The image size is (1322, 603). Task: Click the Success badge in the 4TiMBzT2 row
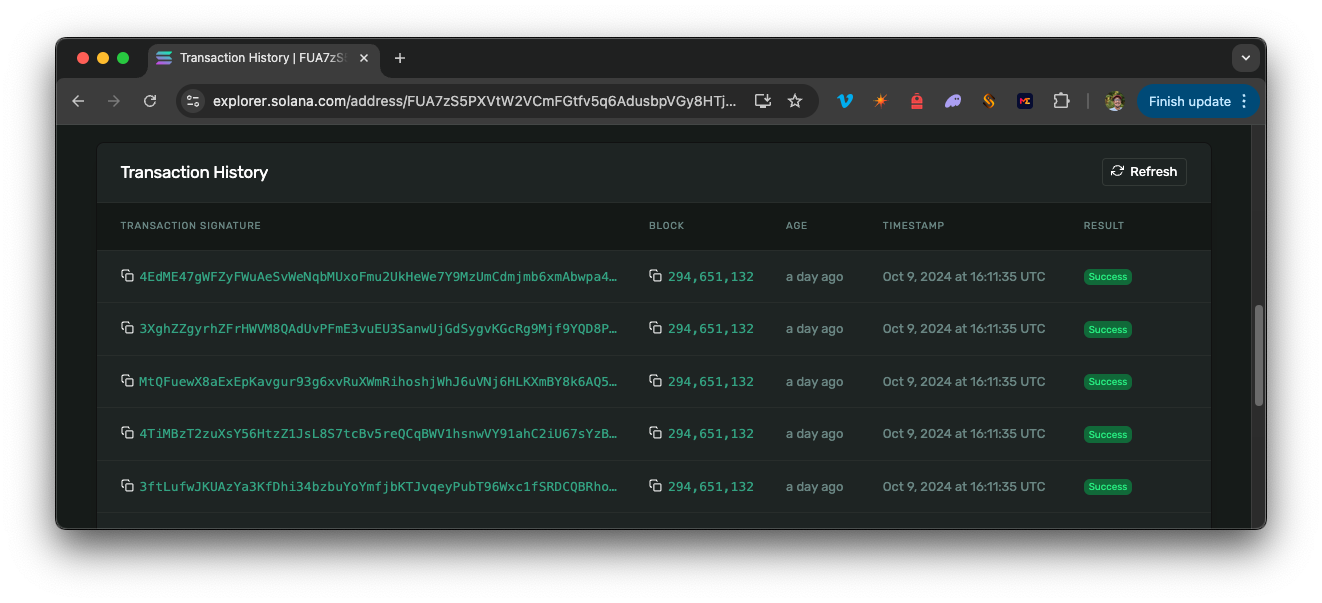[x=1108, y=434]
